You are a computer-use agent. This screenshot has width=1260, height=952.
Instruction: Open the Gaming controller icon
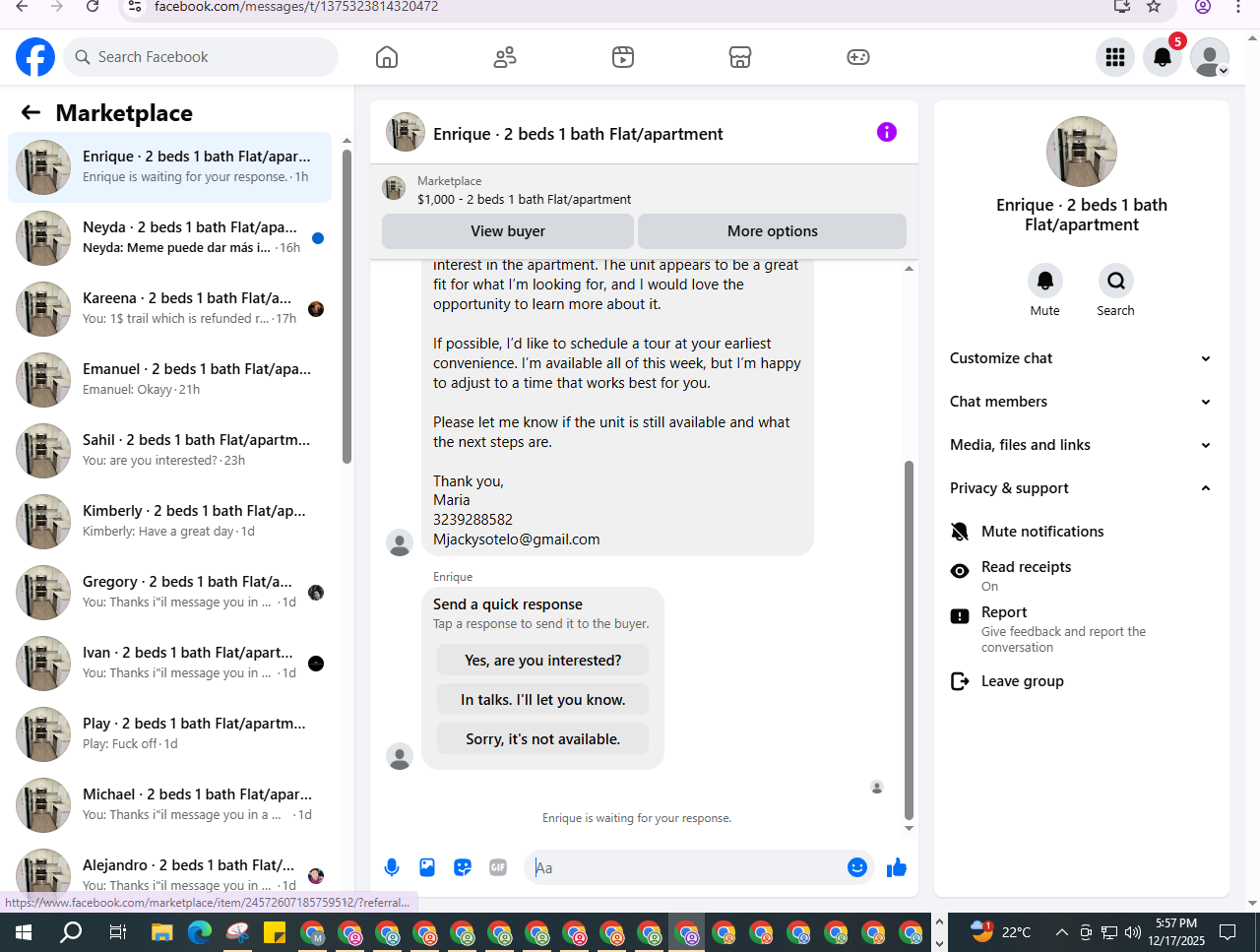(858, 57)
